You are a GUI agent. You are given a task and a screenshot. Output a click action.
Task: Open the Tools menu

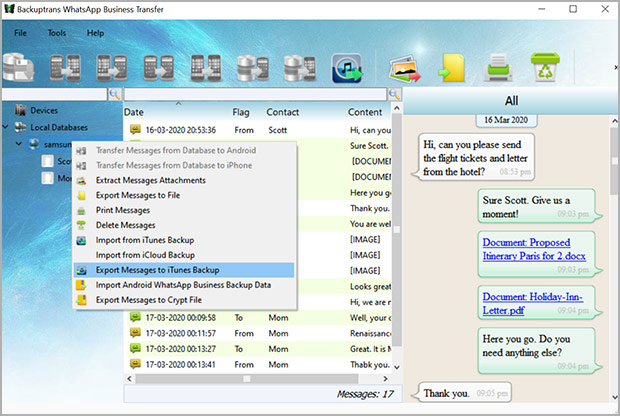tap(56, 33)
